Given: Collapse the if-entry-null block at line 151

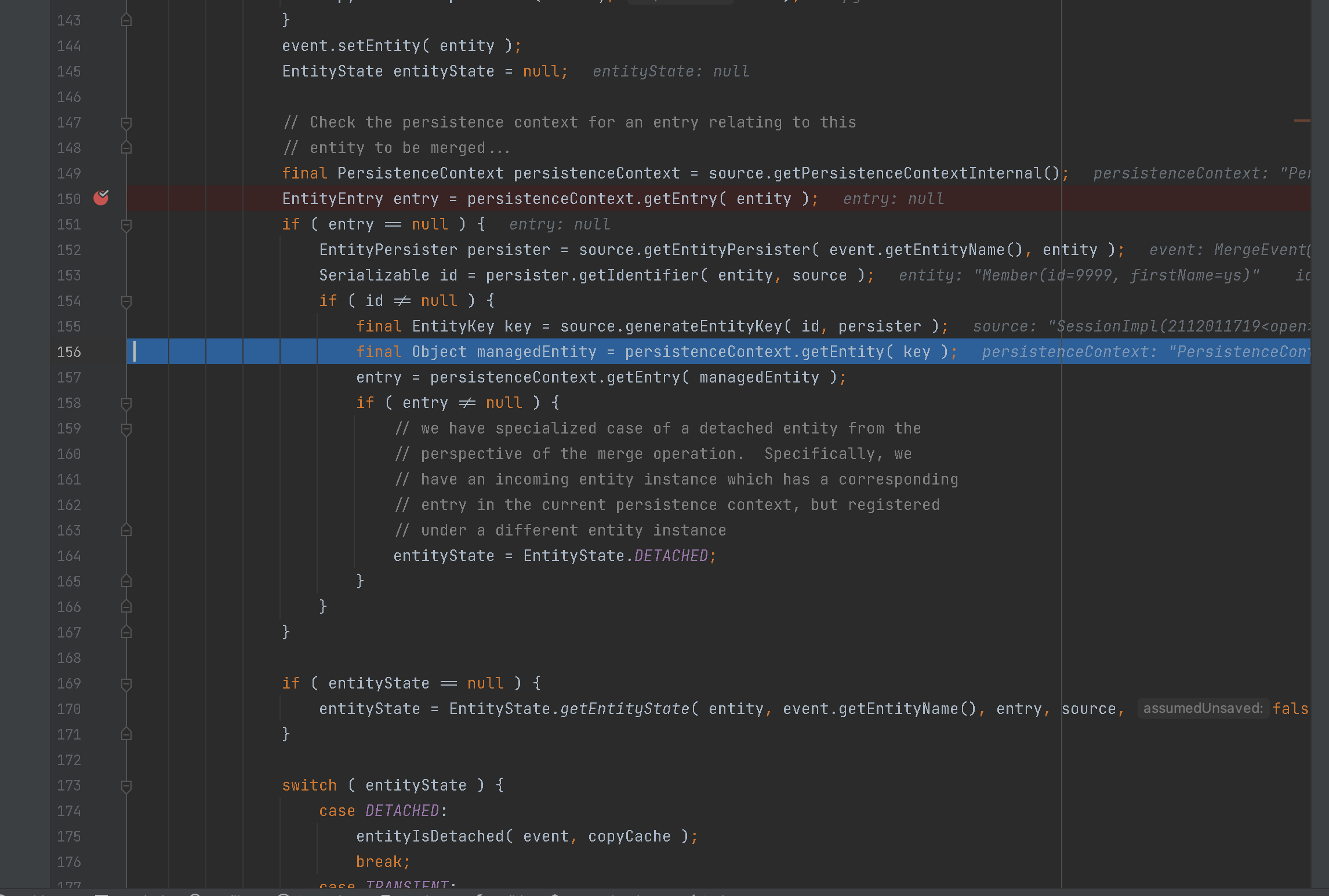Looking at the screenshot, I should (126, 225).
